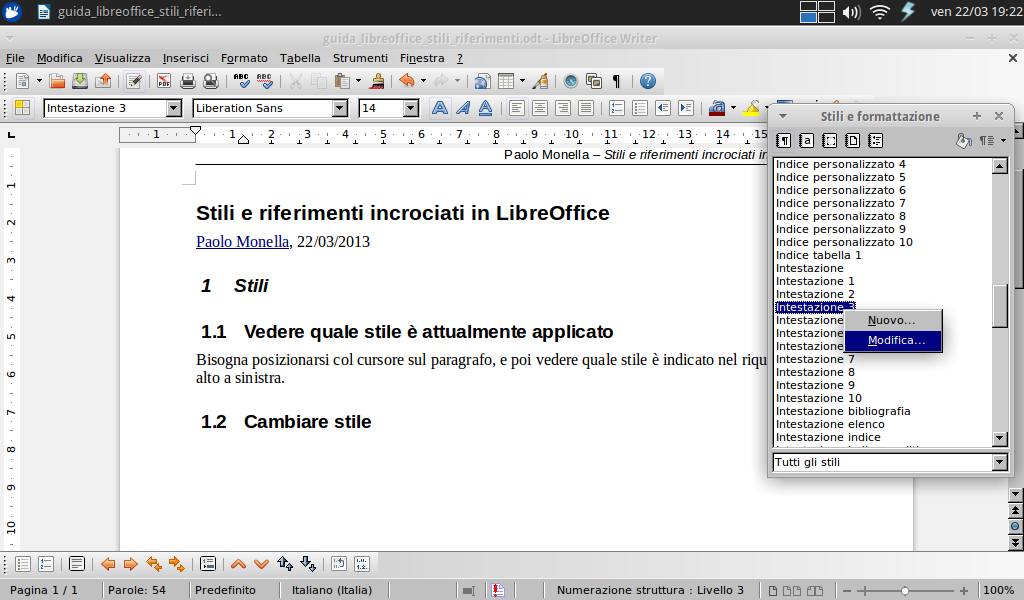Image resolution: width=1024 pixels, height=600 pixels.
Task: Show Paragraph Styles in panel
Action: [784, 140]
